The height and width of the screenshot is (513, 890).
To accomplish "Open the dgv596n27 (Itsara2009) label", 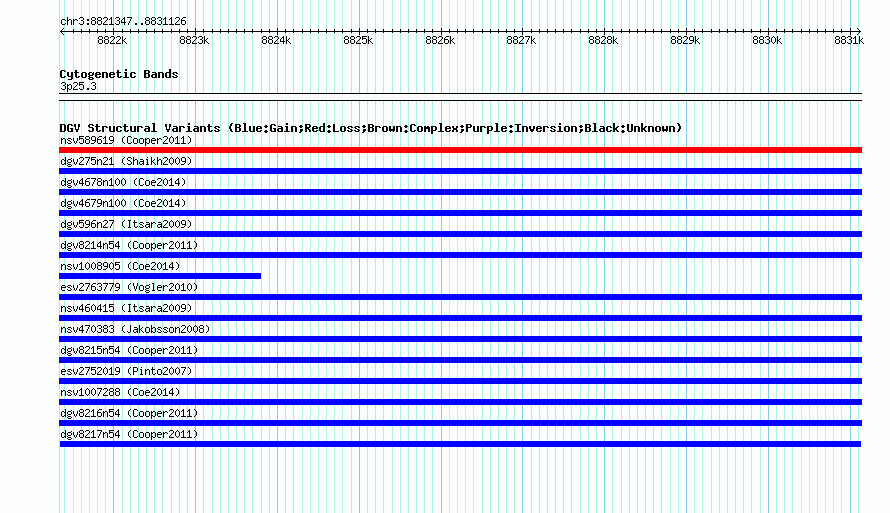I will tap(126, 224).
